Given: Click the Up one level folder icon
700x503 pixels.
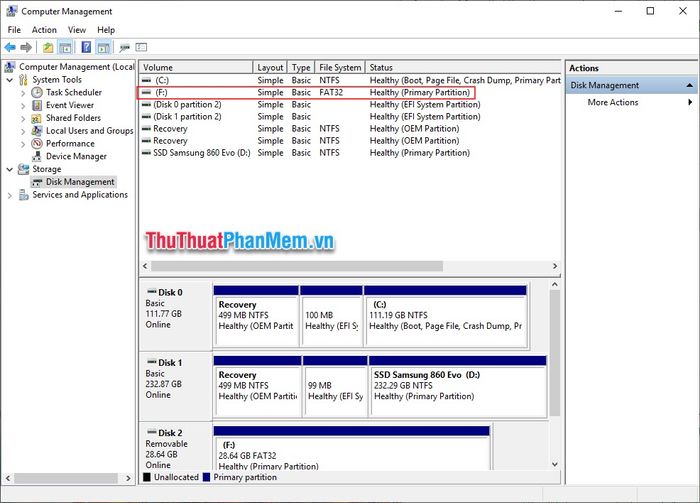Looking at the screenshot, I should 48,47.
